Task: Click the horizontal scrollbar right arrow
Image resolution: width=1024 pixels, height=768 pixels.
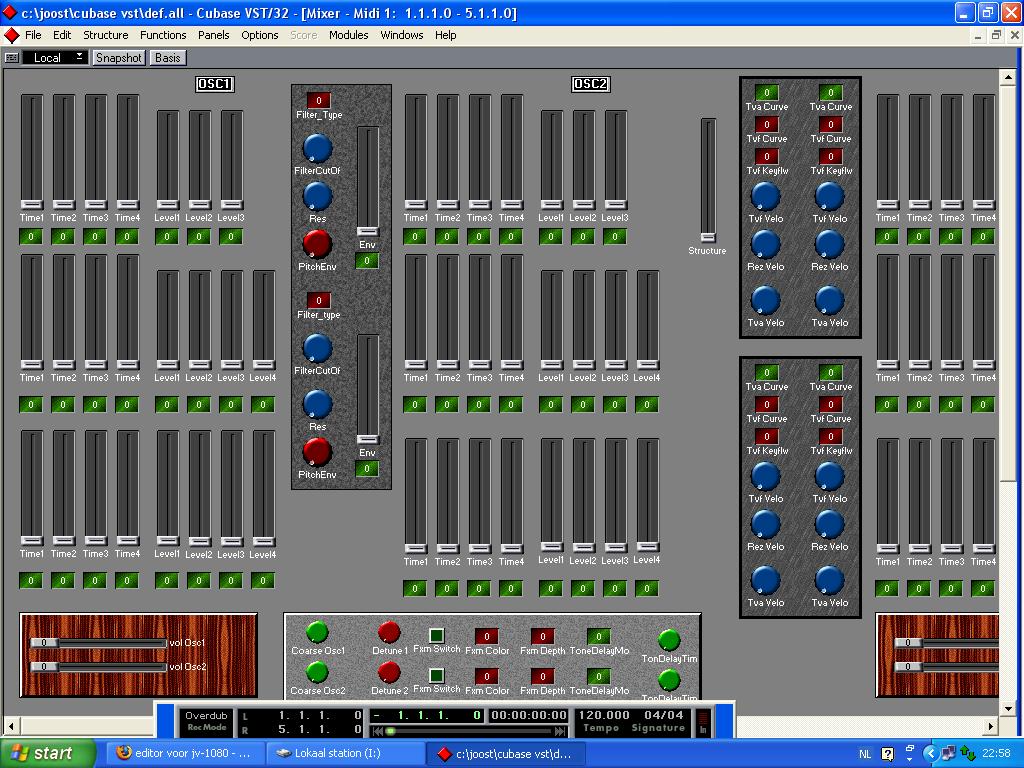Action: click(991, 726)
